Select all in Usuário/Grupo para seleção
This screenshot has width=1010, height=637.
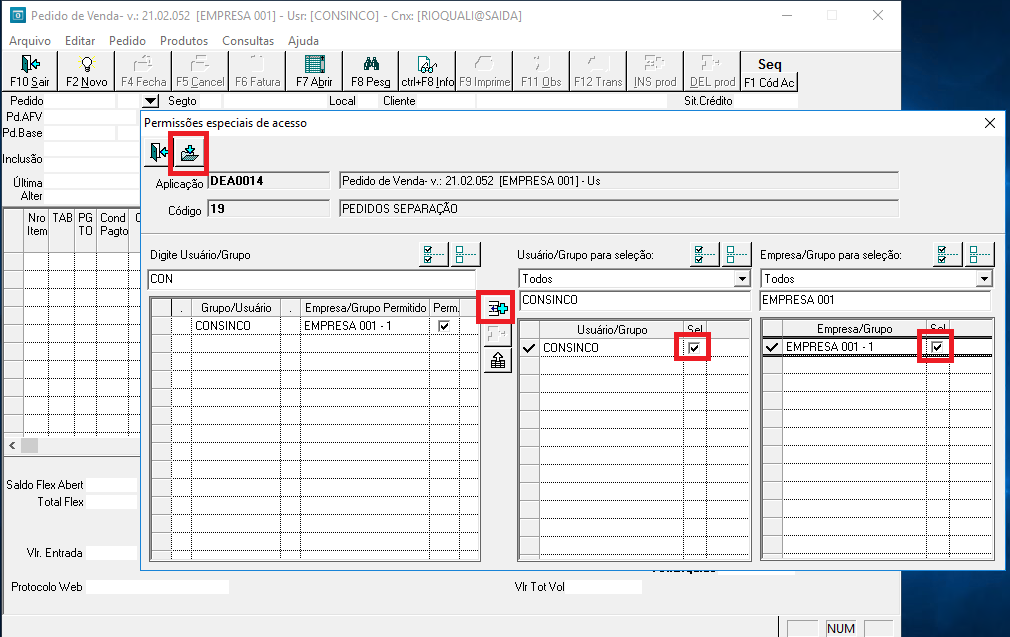click(x=704, y=254)
